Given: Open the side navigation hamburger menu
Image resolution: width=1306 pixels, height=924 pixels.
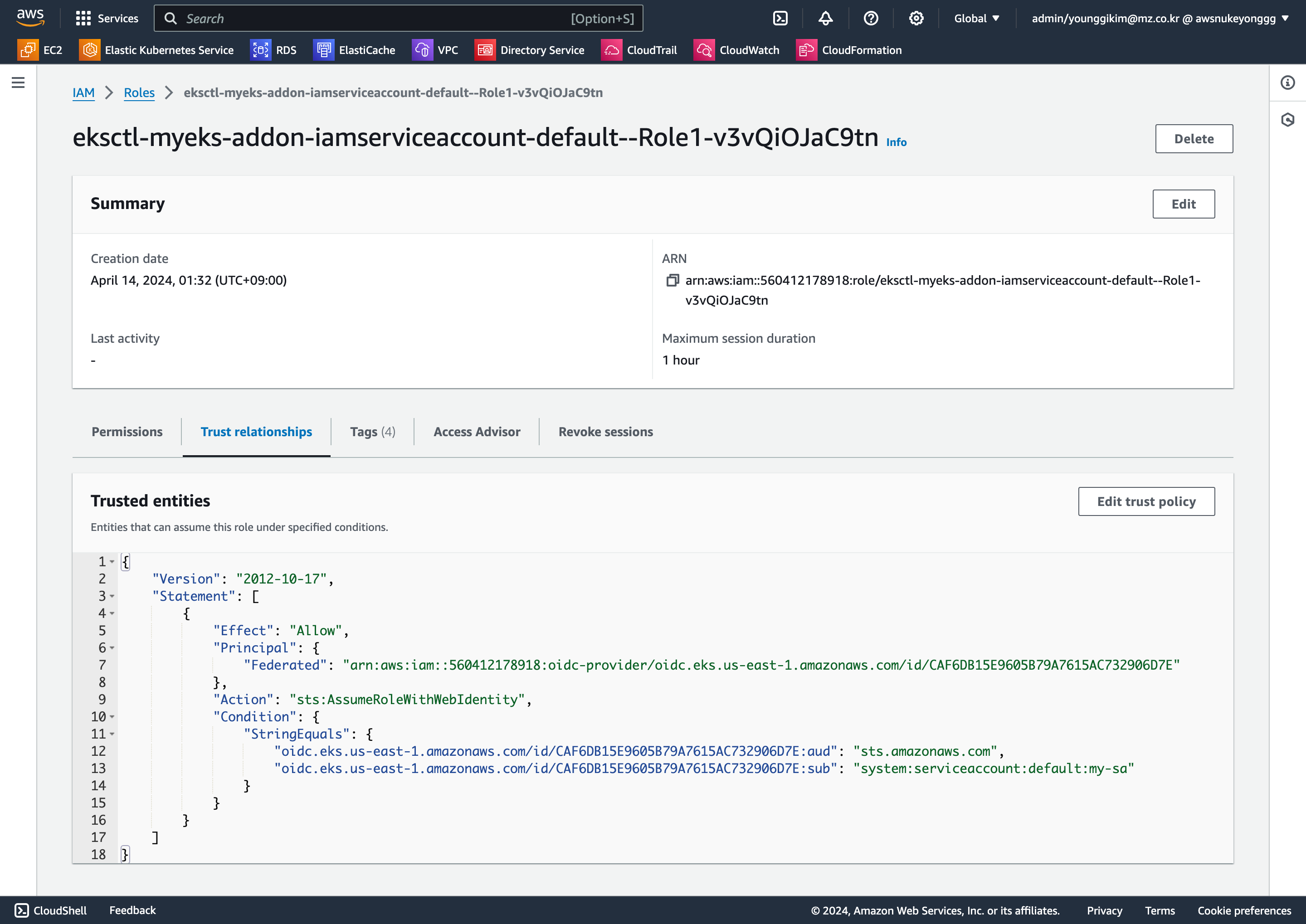Looking at the screenshot, I should tap(18, 83).
